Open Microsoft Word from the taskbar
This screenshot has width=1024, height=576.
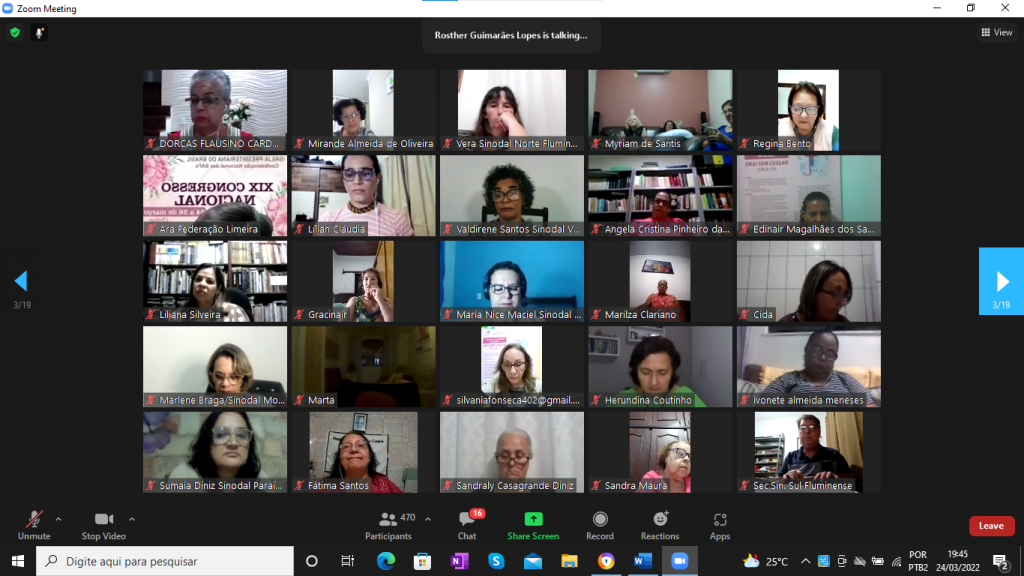642,561
